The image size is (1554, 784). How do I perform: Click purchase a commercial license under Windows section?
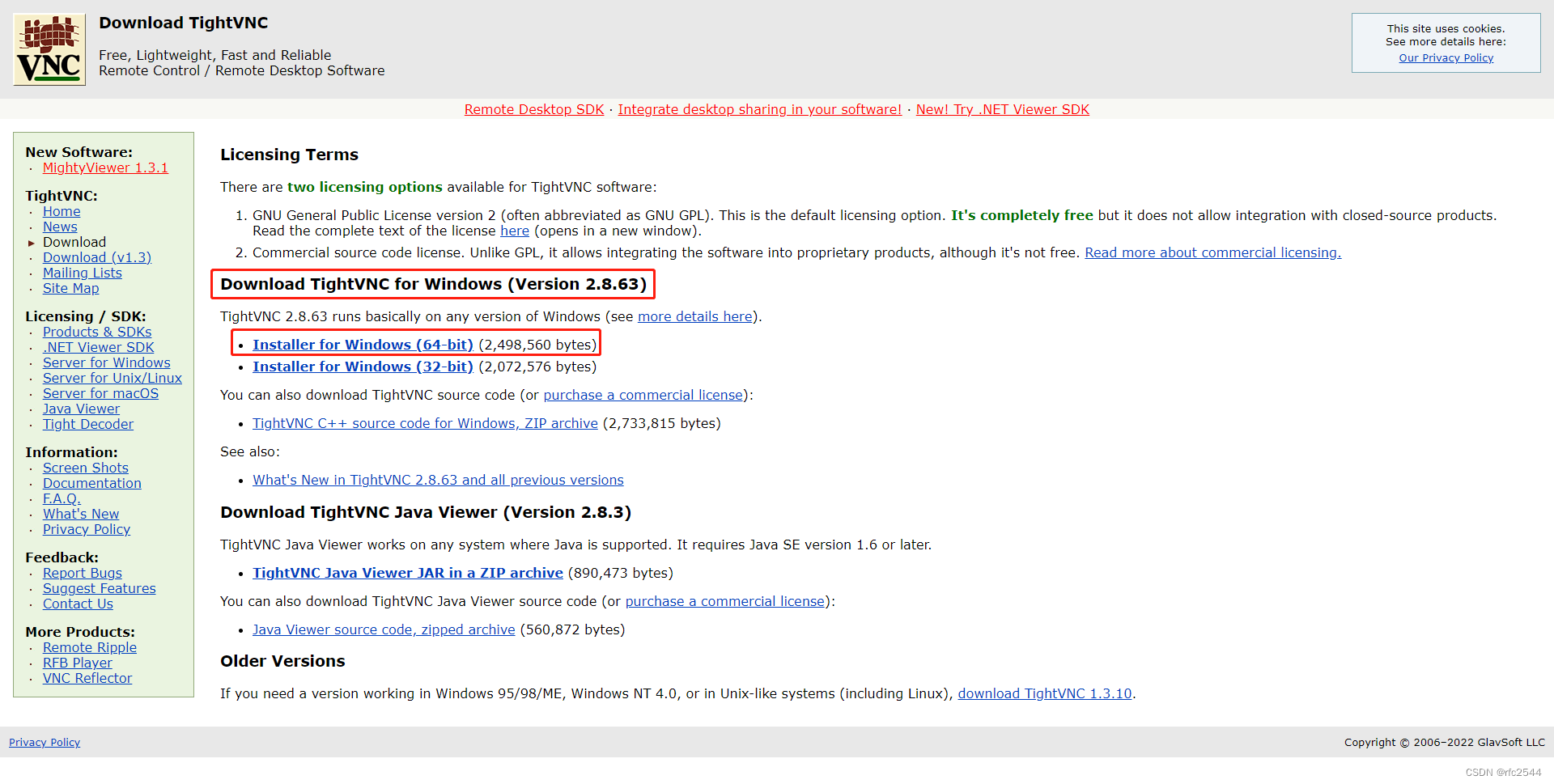pyautogui.click(x=643, y=395)
